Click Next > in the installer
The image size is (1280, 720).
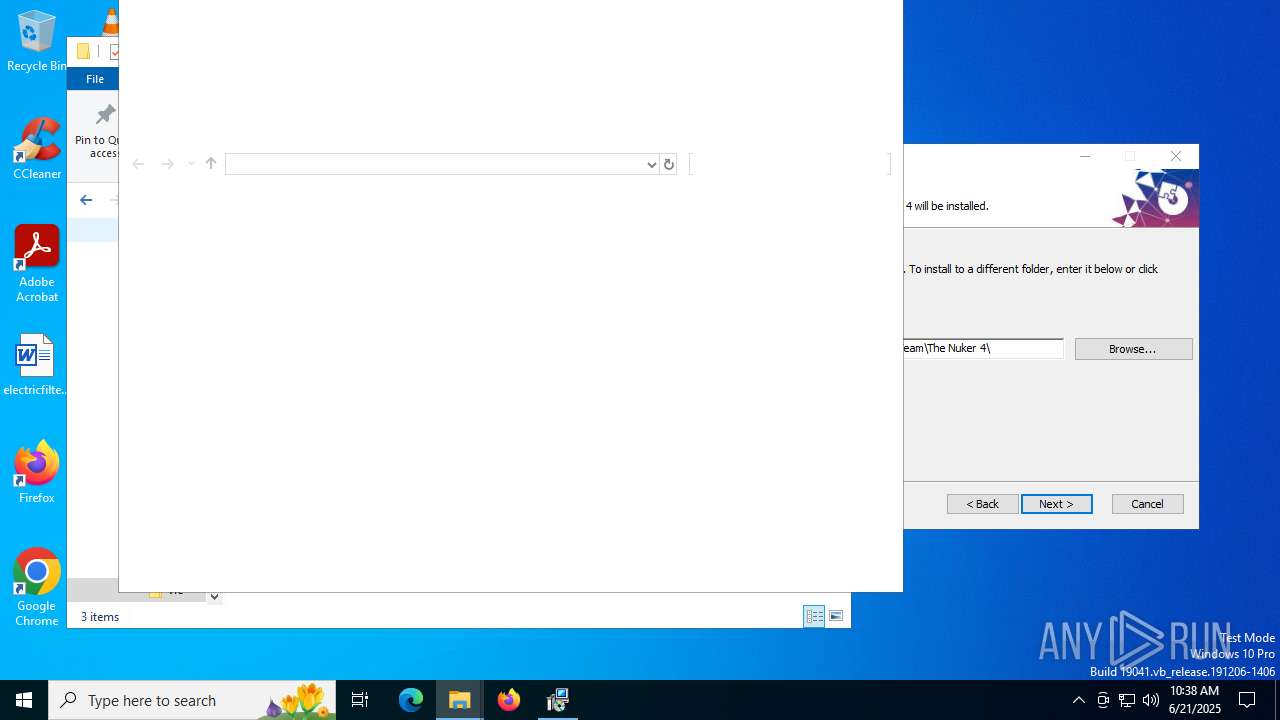click(x=1056, y=504)
